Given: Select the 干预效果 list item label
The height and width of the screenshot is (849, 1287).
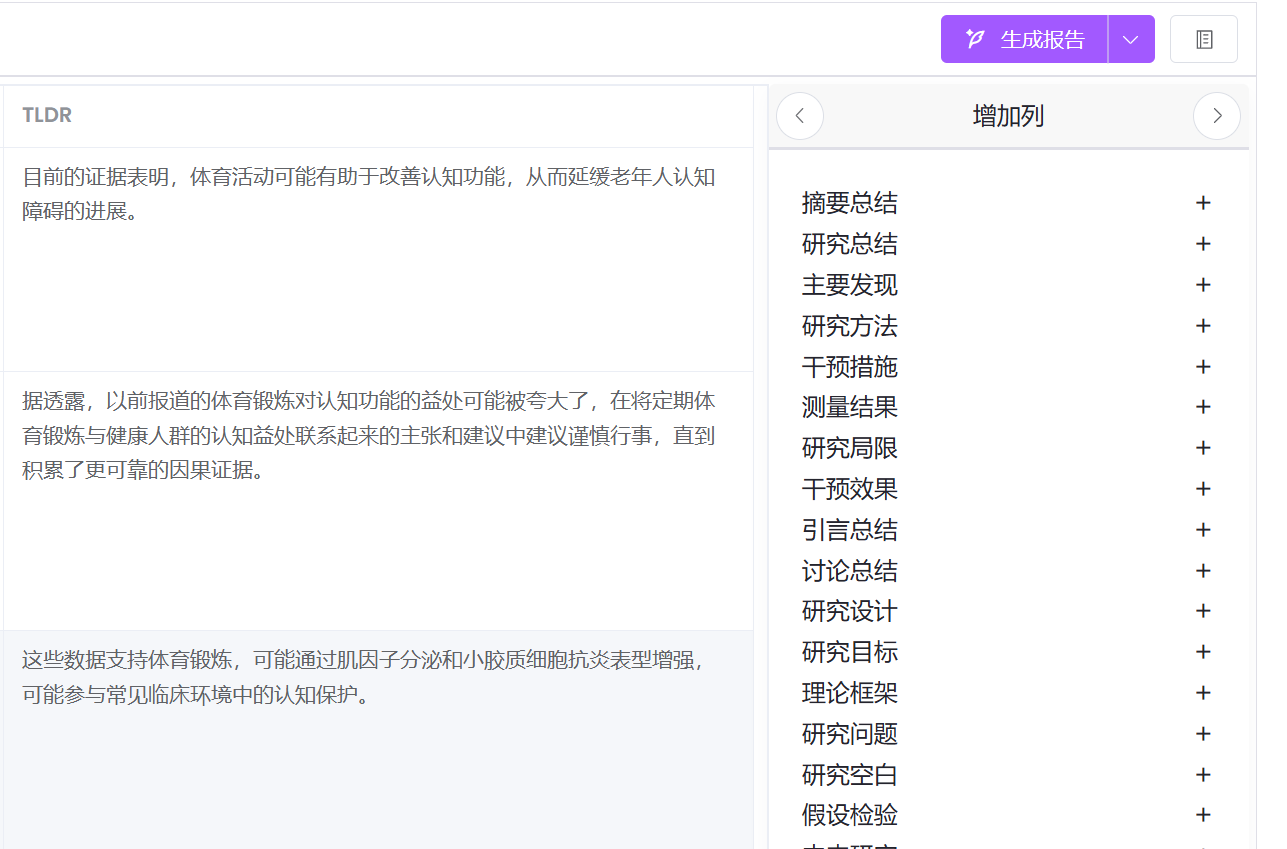Looking at the screenshot, I should coord(850,489).
